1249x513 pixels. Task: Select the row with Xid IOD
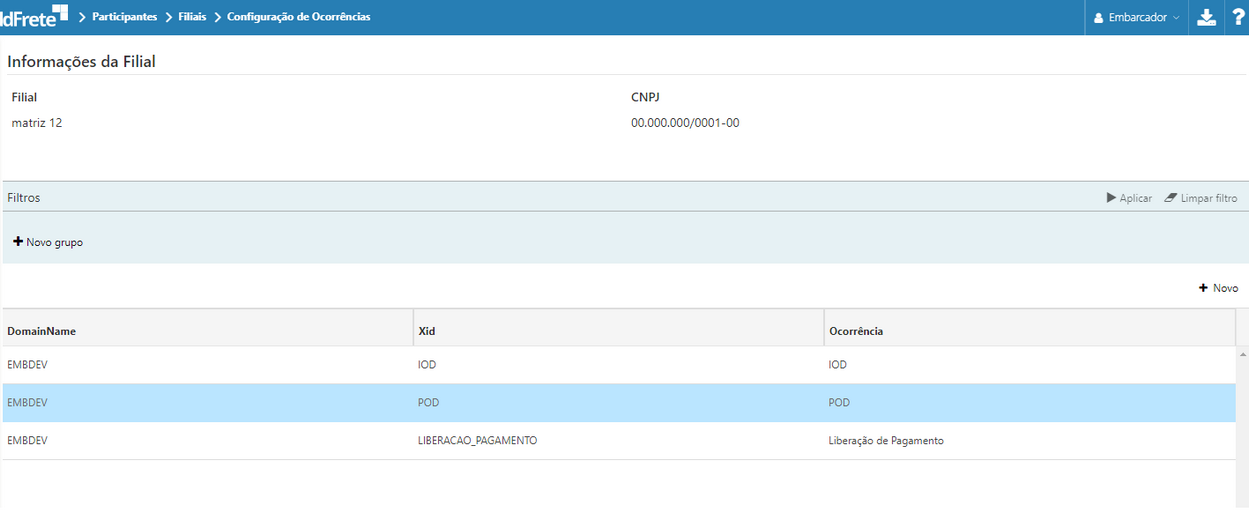click(x=427, y=365)
